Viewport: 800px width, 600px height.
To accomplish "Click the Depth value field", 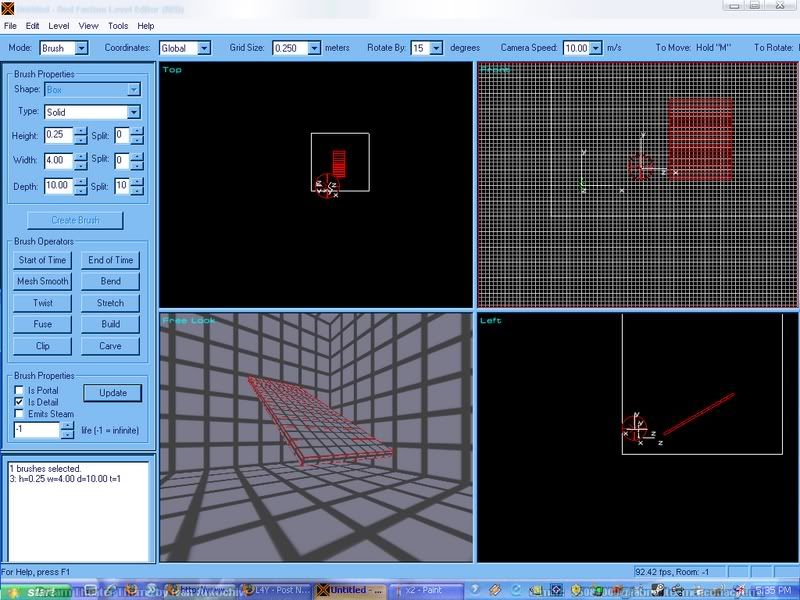I will [x=59, y=186].
